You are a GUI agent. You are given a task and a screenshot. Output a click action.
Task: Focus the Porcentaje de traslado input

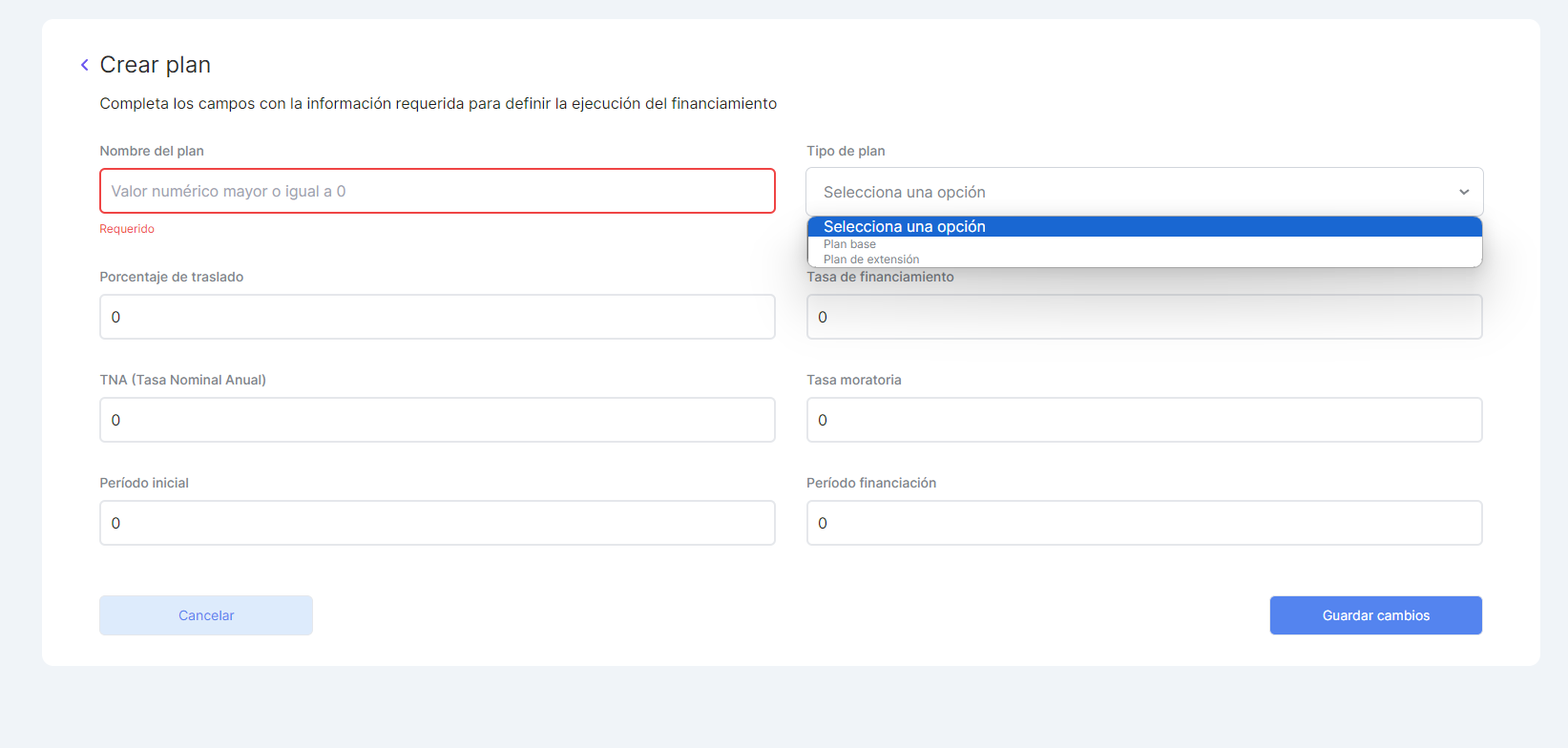click(x=437, y=317)
